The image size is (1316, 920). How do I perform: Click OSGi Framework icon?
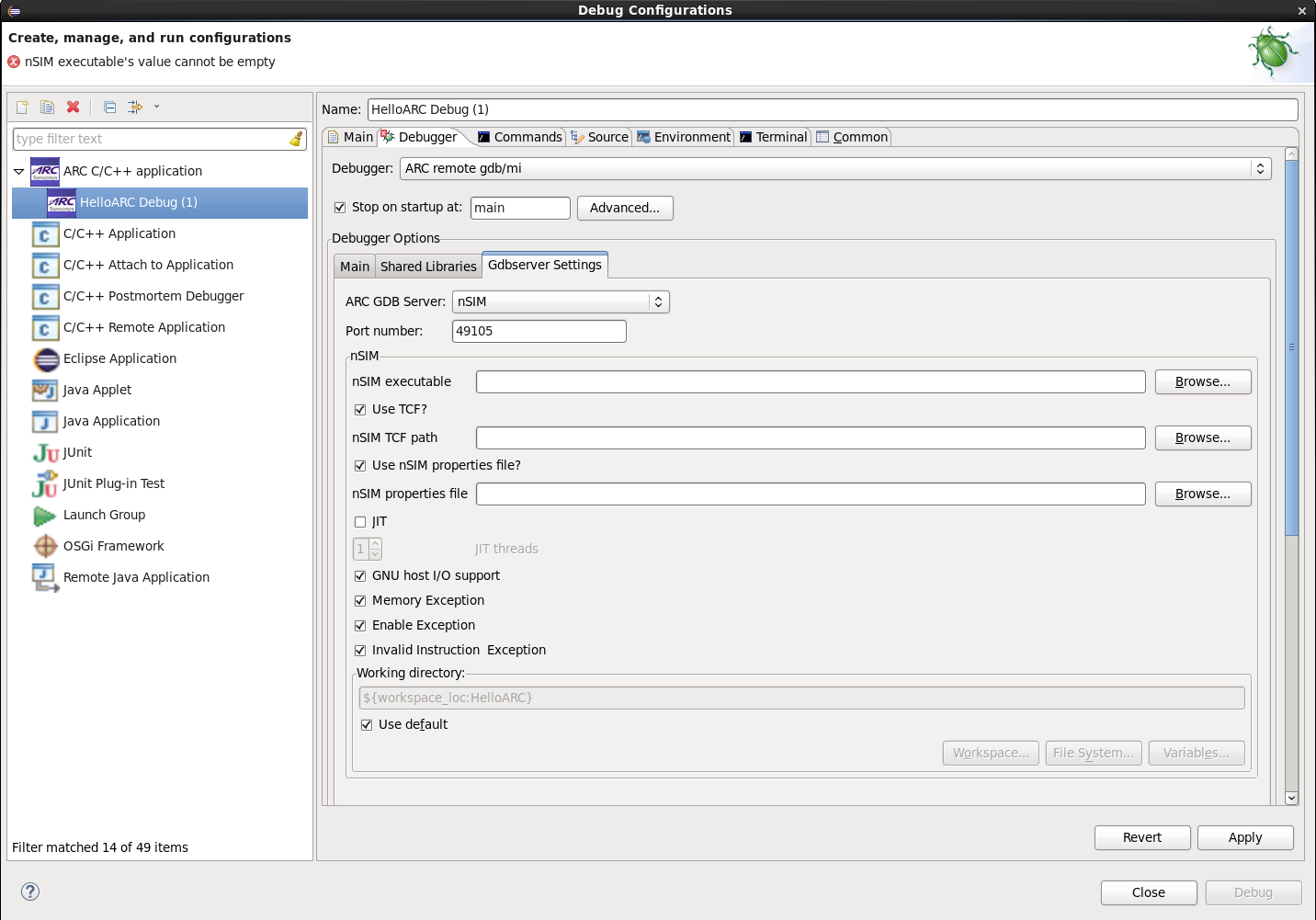pyautogui.click(x=45, y=546)
